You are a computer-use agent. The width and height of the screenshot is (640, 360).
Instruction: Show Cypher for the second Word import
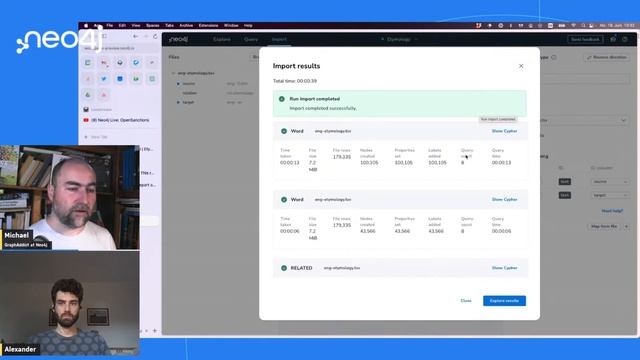click(504, 200)
